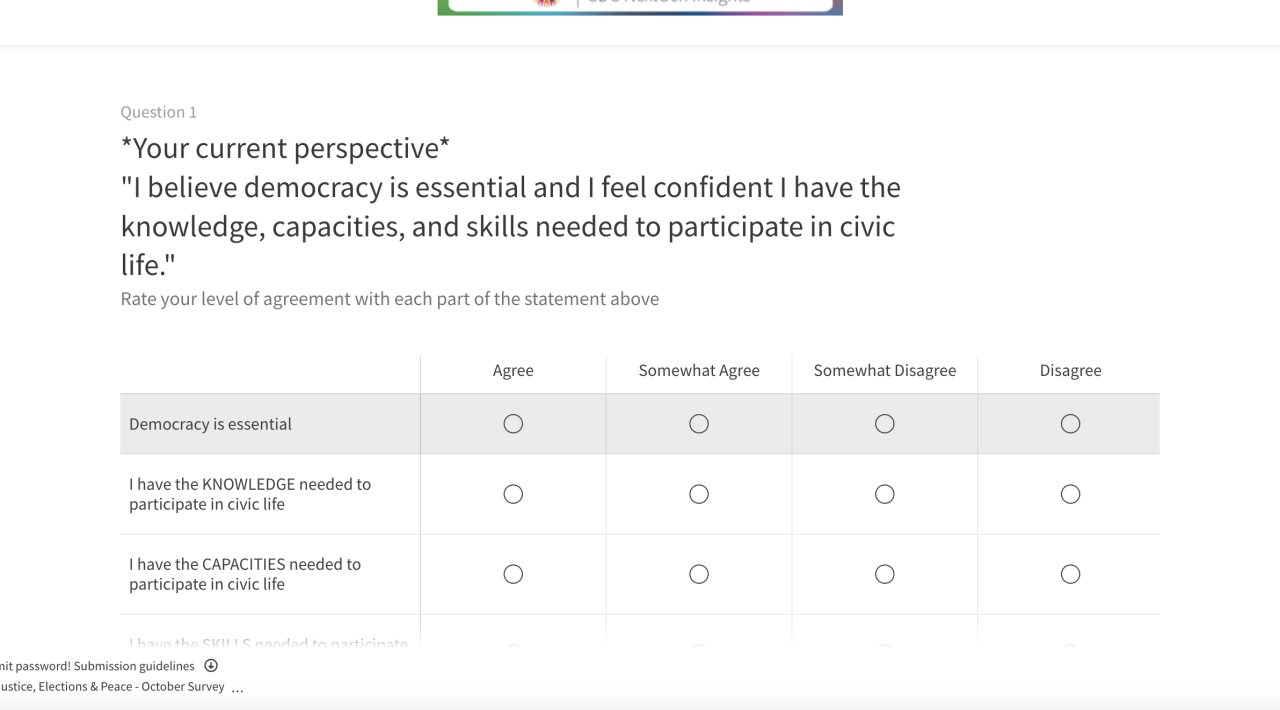This screenshot has width=1280, height=710.
Task: Open the Elections & Peace October Survey link
Action: click(112, 687)
